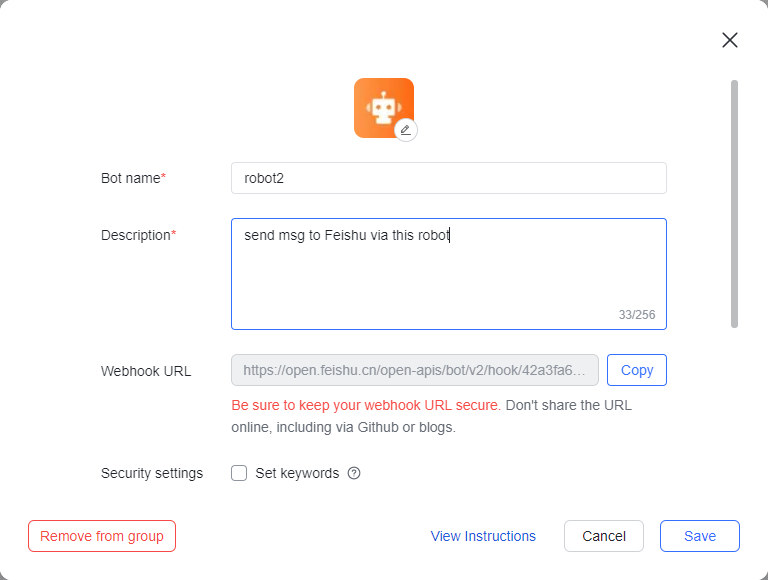
Task: Select the Webhook URL read-only field
Action: tap(414, 370)
